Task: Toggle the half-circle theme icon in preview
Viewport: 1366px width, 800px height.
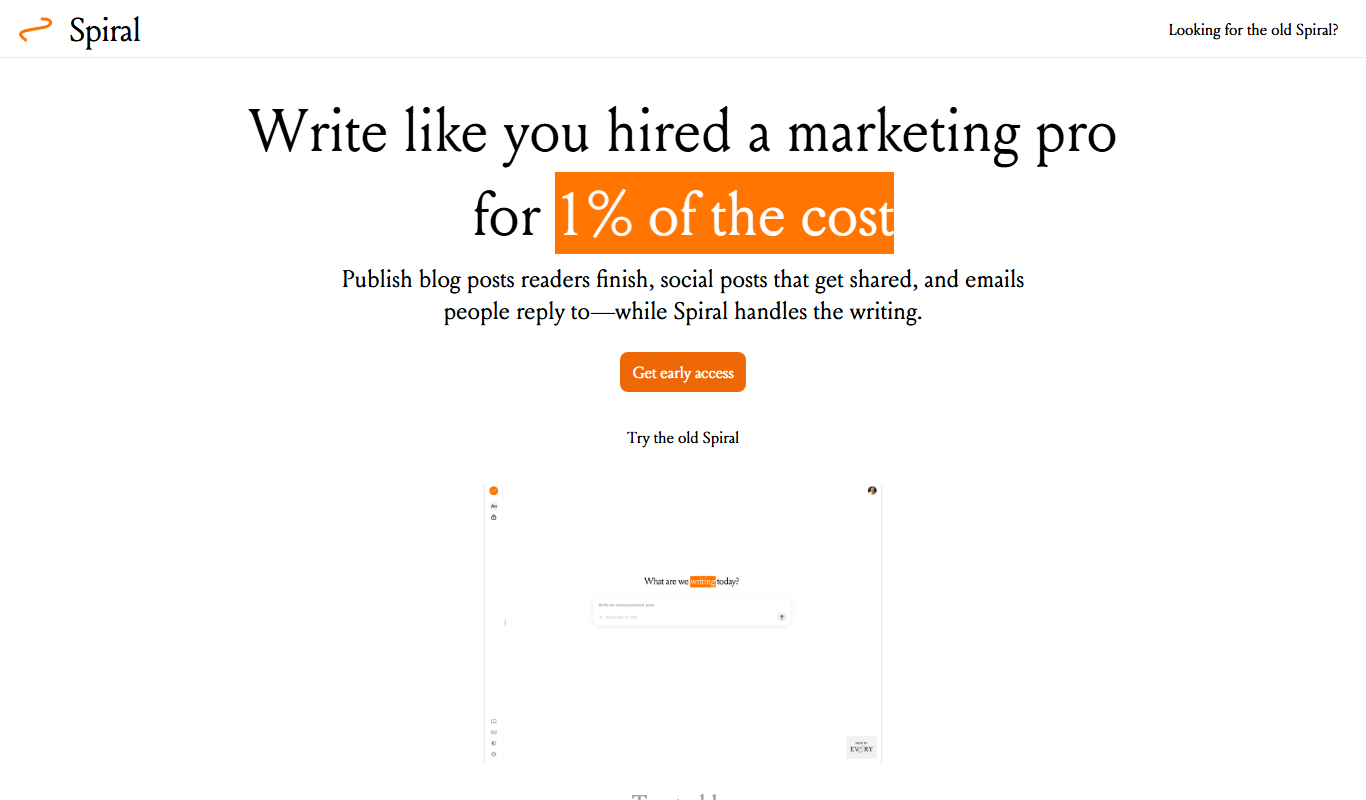Action: (494, 743)
